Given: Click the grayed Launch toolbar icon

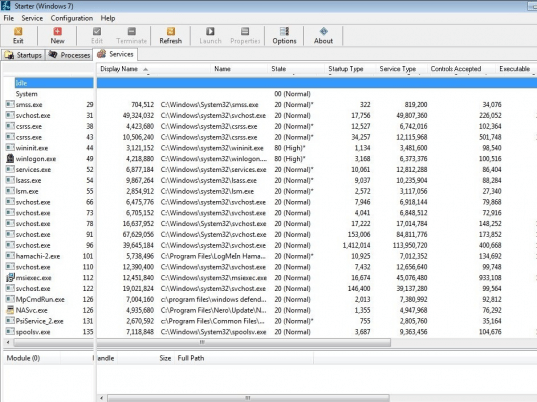Looking at the screenshot, I should [x=210, y=36].
